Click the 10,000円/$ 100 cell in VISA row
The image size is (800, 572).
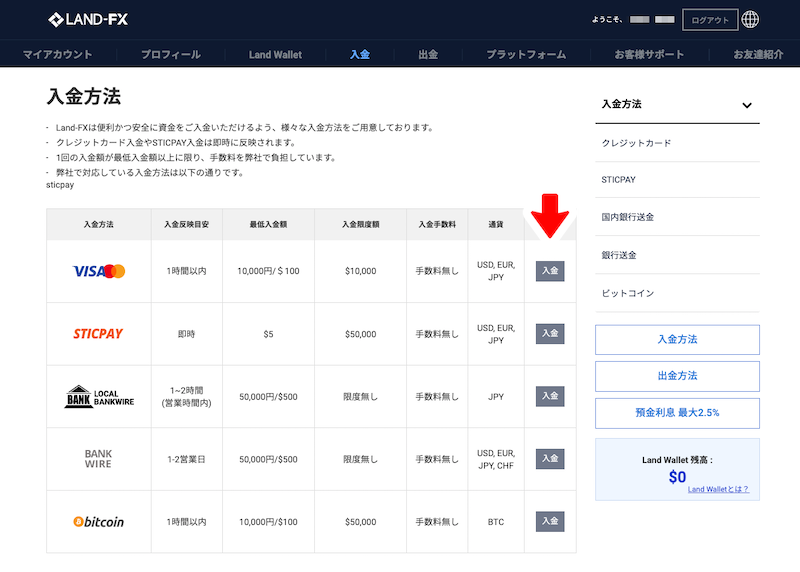coord(268,271)
